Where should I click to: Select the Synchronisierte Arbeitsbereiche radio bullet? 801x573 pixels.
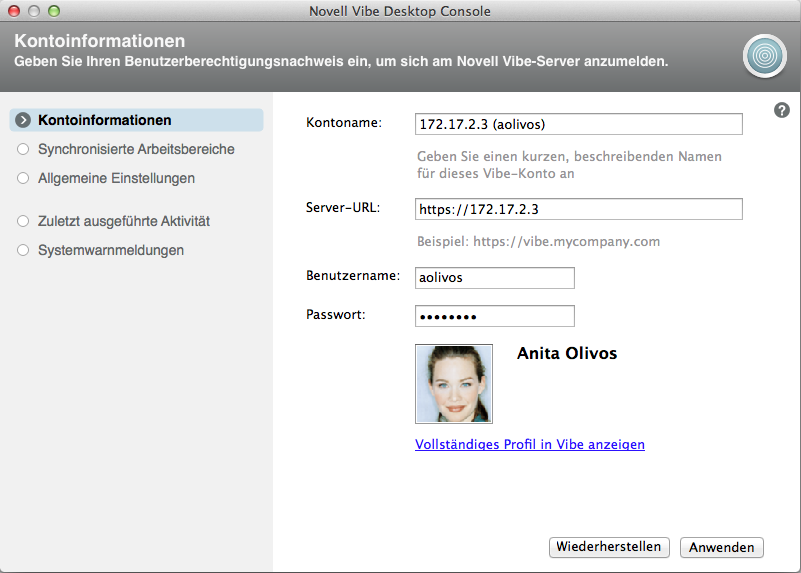tap(24, 150)
